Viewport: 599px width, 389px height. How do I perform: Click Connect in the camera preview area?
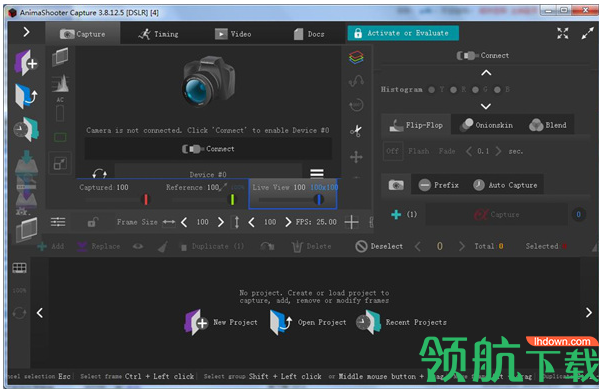pos(208,149)
